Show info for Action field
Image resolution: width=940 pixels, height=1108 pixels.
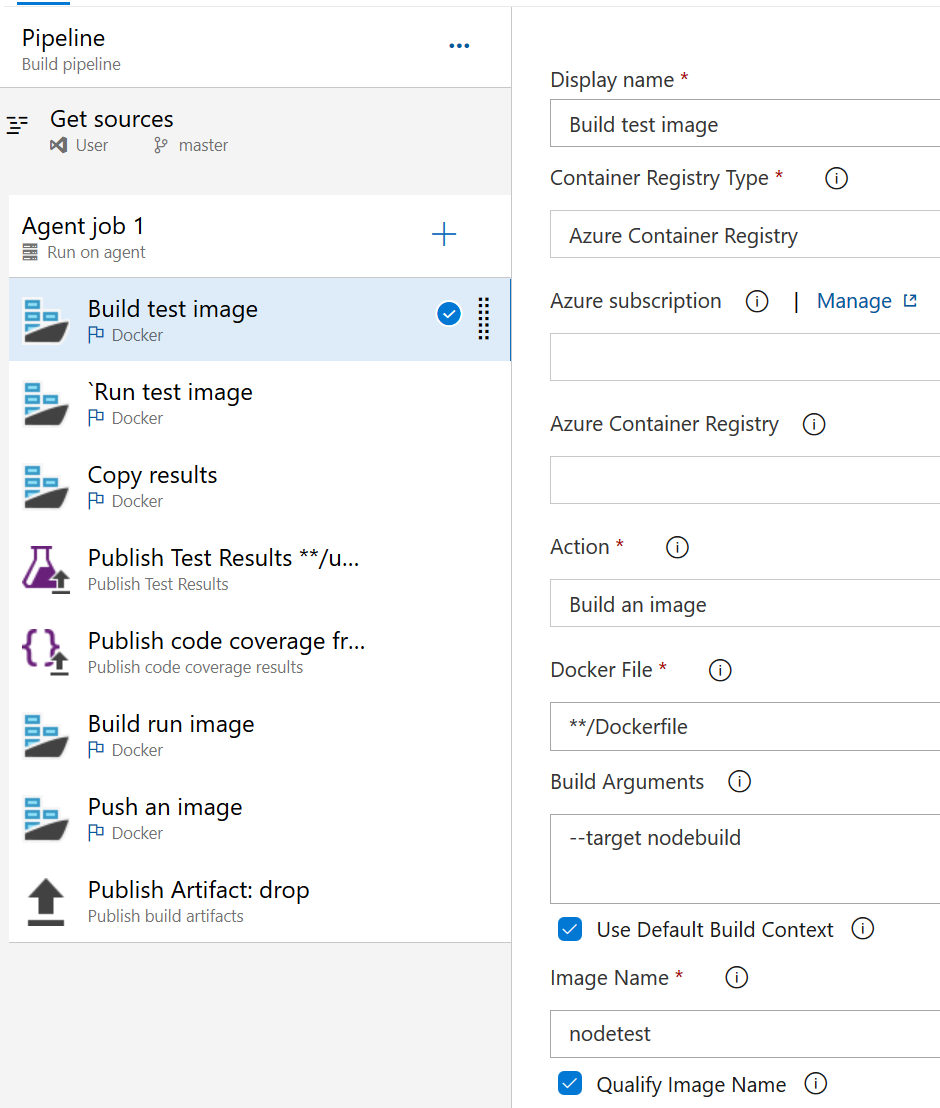tap(677, 548)
